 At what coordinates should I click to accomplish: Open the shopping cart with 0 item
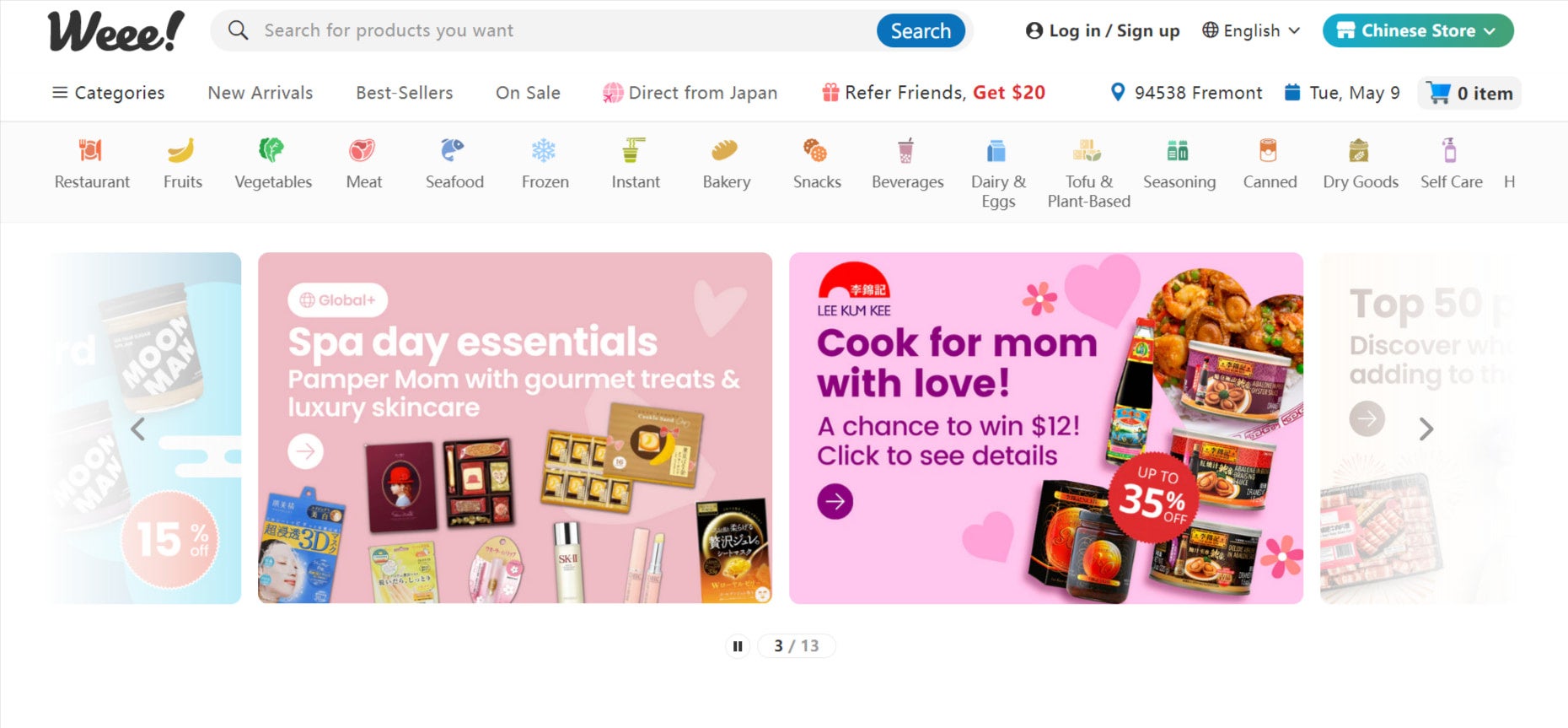1470,93
